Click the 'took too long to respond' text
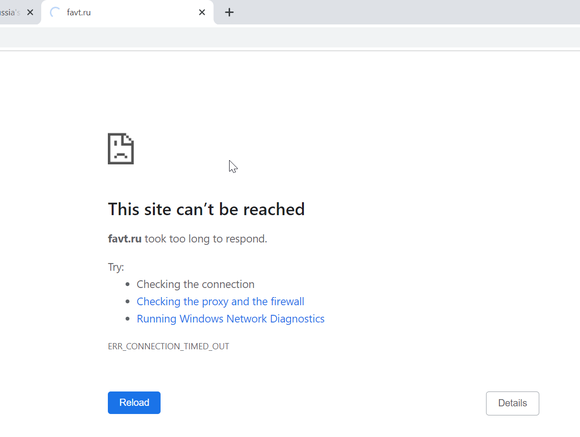 click(206, 239)
